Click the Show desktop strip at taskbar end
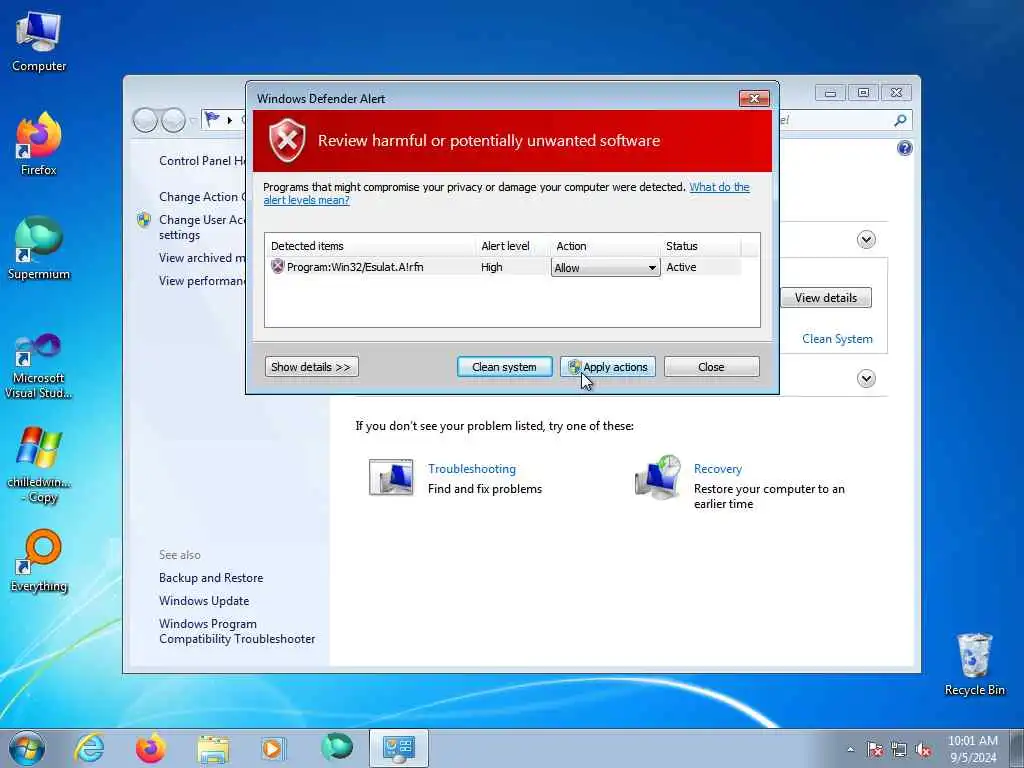Viewport: 1024px width, 768px height. 1017,748
